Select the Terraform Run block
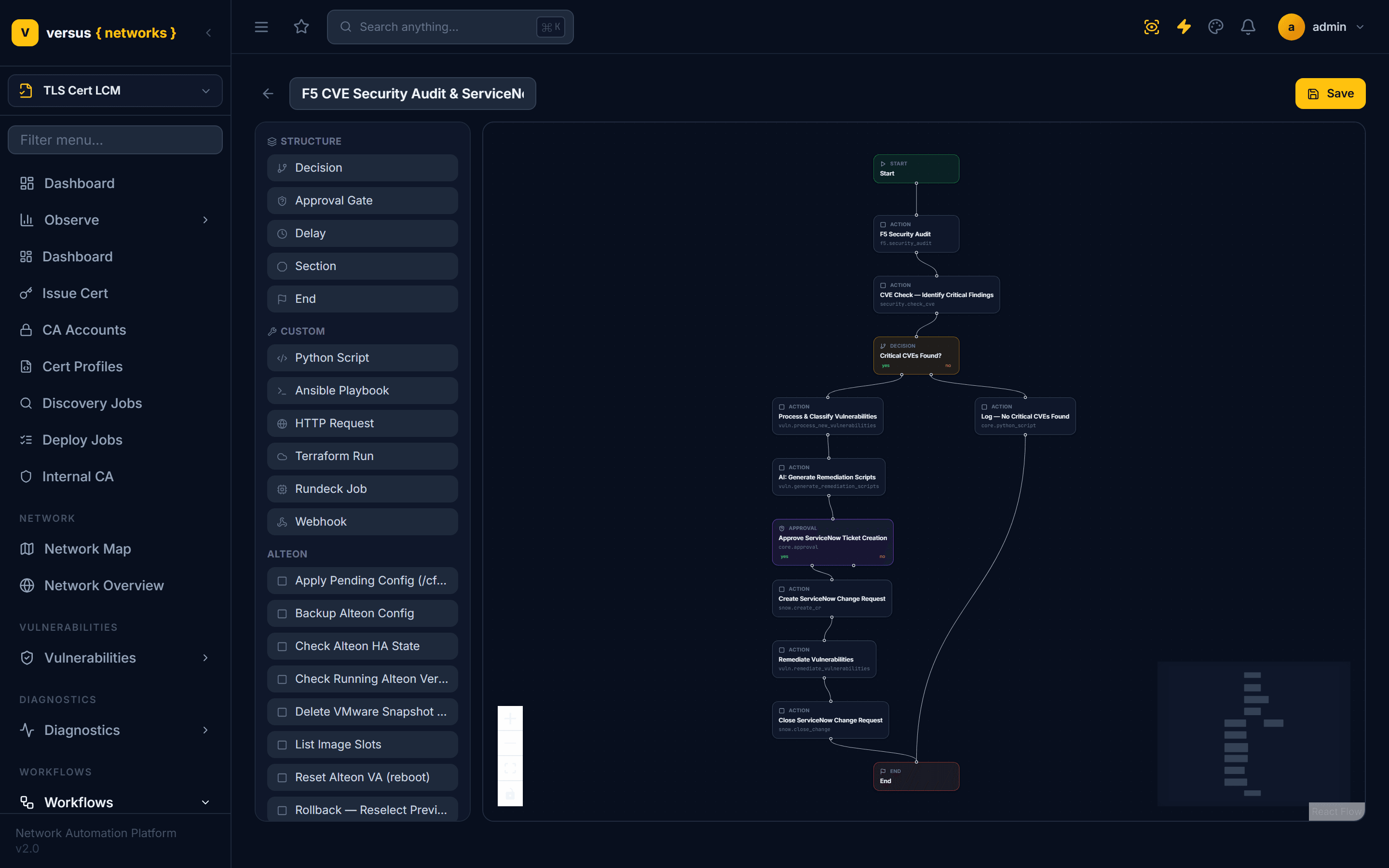Screen dimensions: 1389x868 tap(362, 456)
